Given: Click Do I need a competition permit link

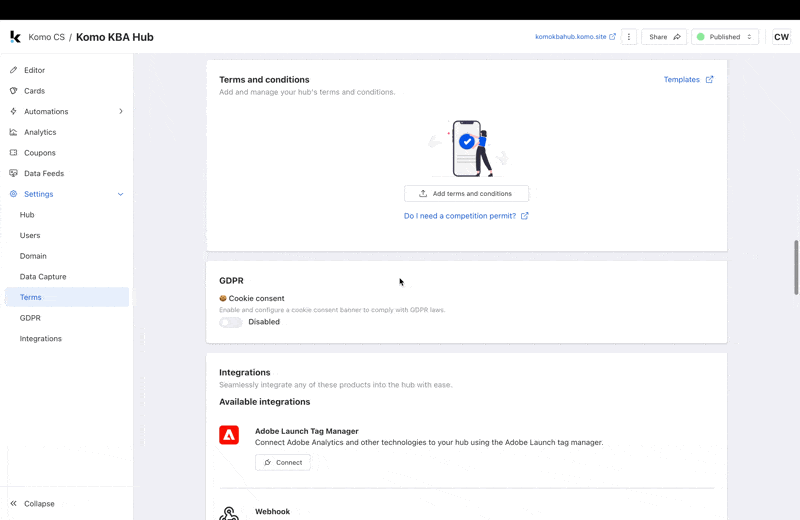Looking at the screenshot, I should (x=466, y=216).
